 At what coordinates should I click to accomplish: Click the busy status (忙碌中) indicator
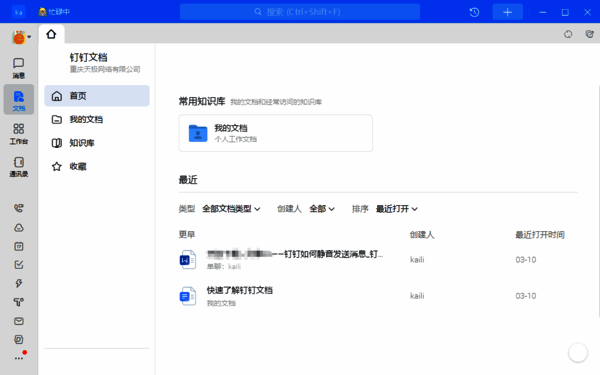click(x=54, y=12)
